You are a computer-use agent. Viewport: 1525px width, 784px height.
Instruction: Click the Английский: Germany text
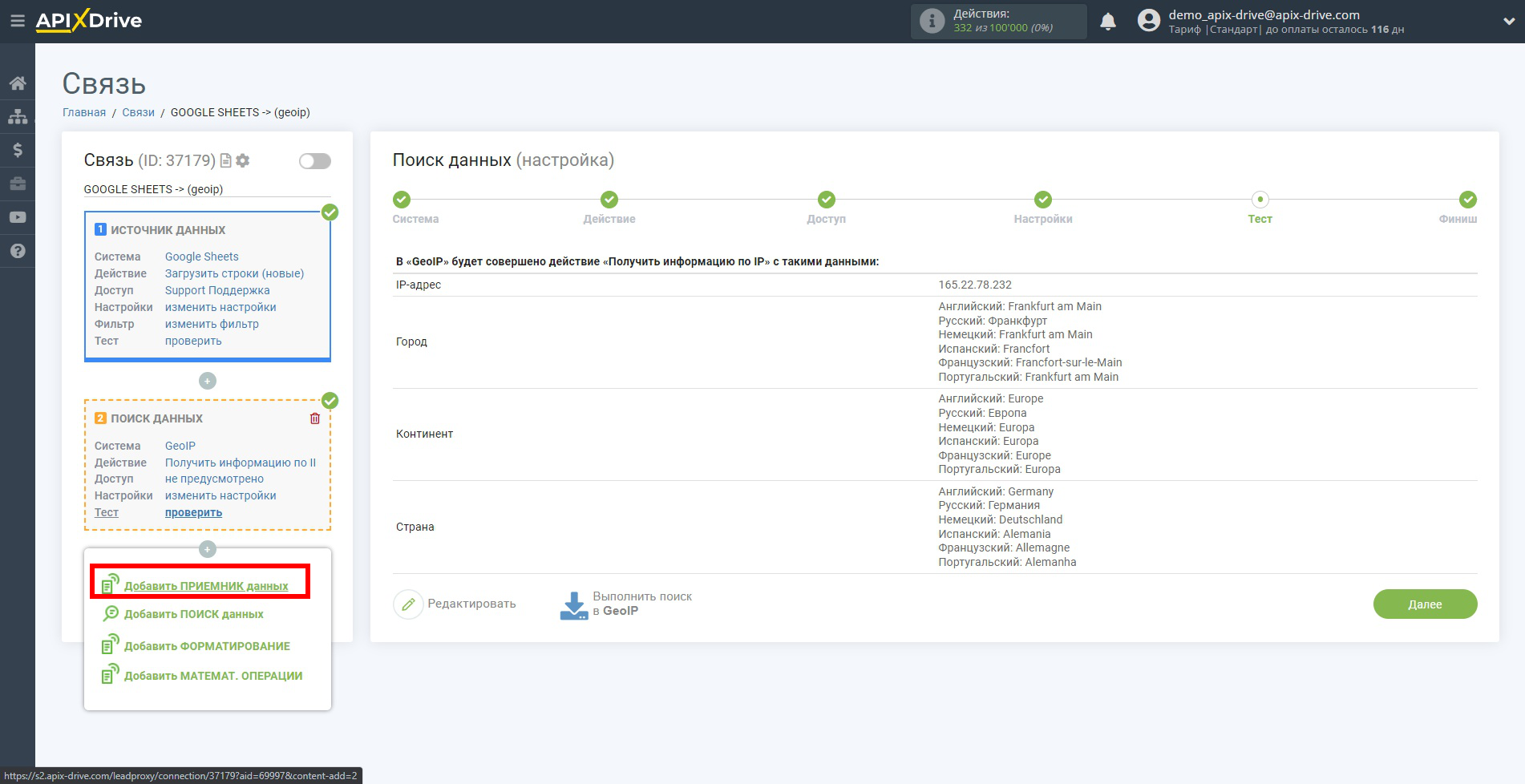pyautogui.click(x=996, y=491)
